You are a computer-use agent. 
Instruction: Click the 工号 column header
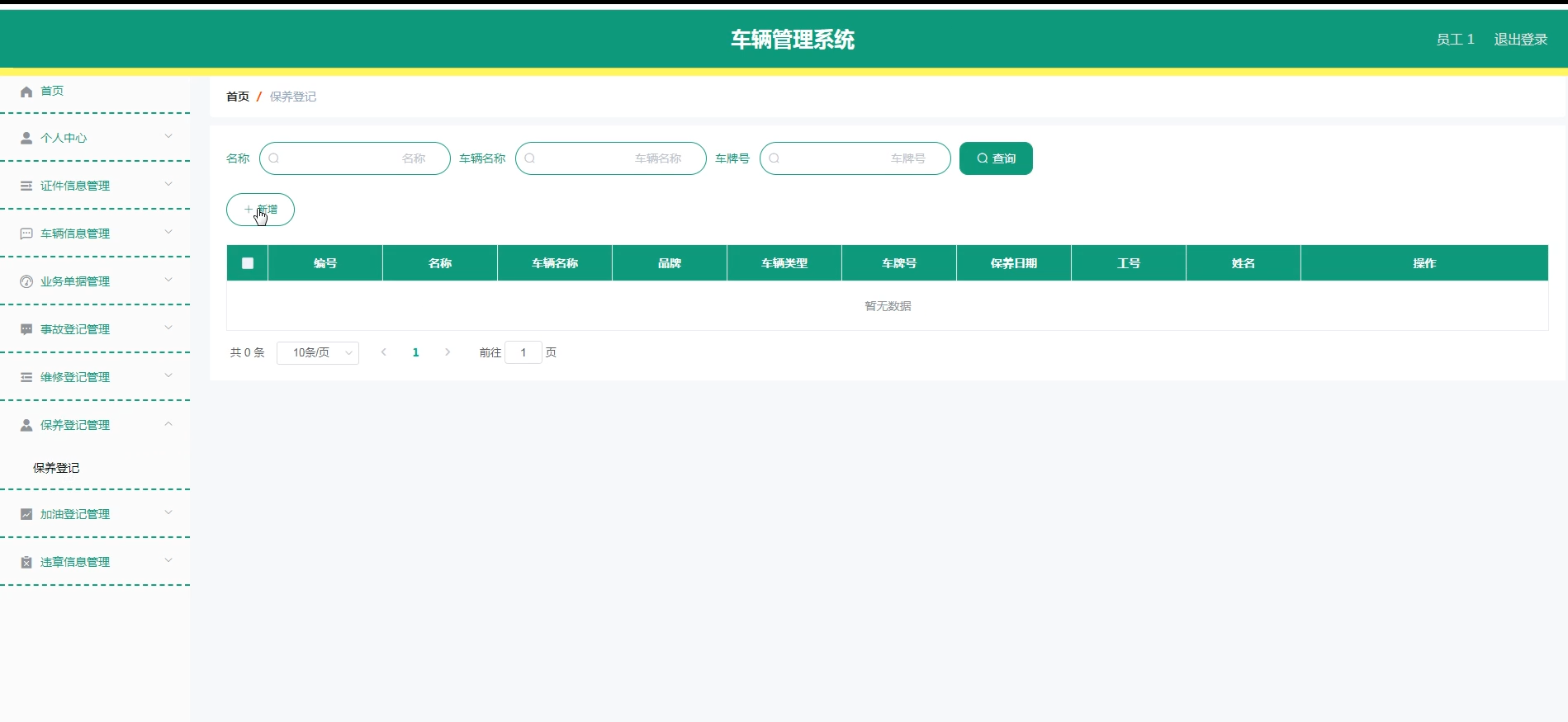(x=1129, y=263)
